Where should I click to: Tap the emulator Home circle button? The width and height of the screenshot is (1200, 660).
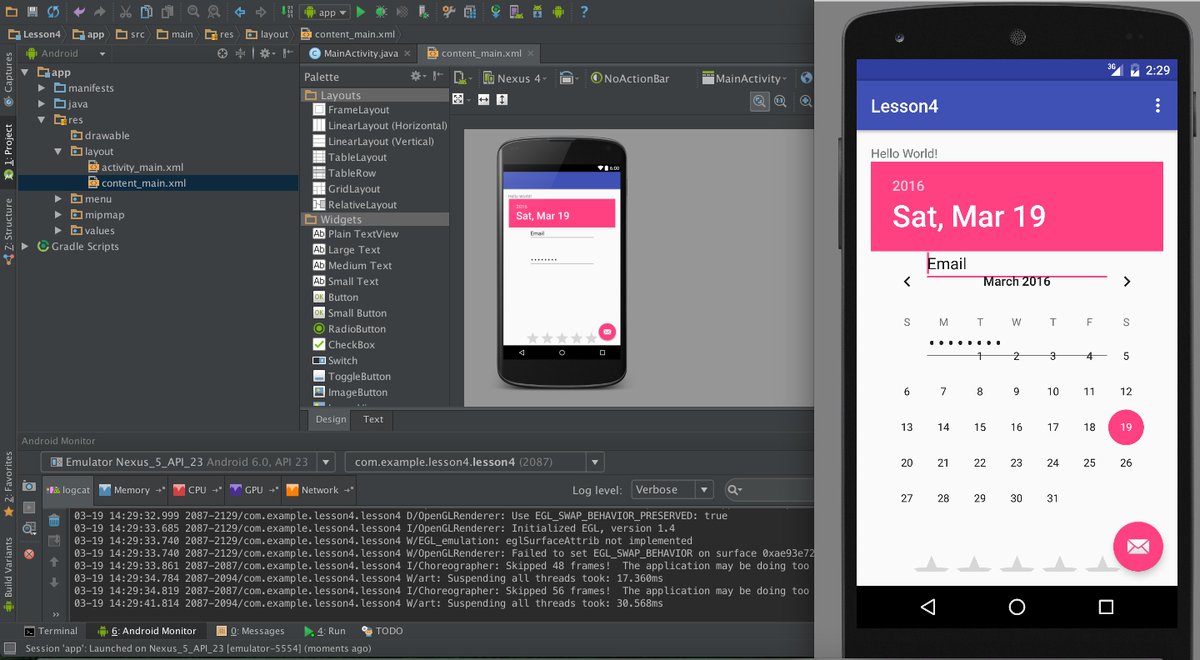click(1017, 607)
